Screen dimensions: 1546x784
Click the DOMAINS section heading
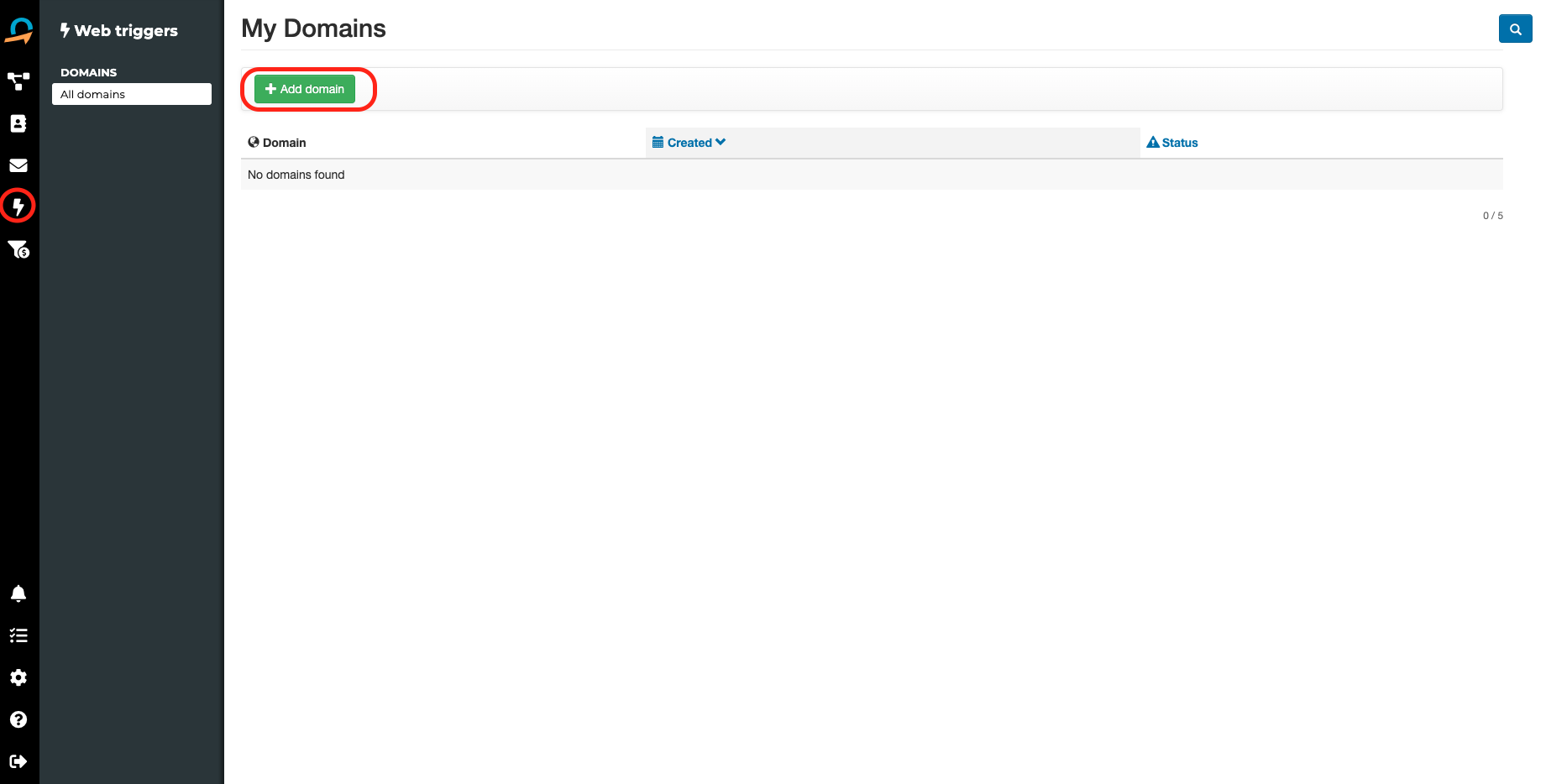pyautogui.click(x=89, y=72)
